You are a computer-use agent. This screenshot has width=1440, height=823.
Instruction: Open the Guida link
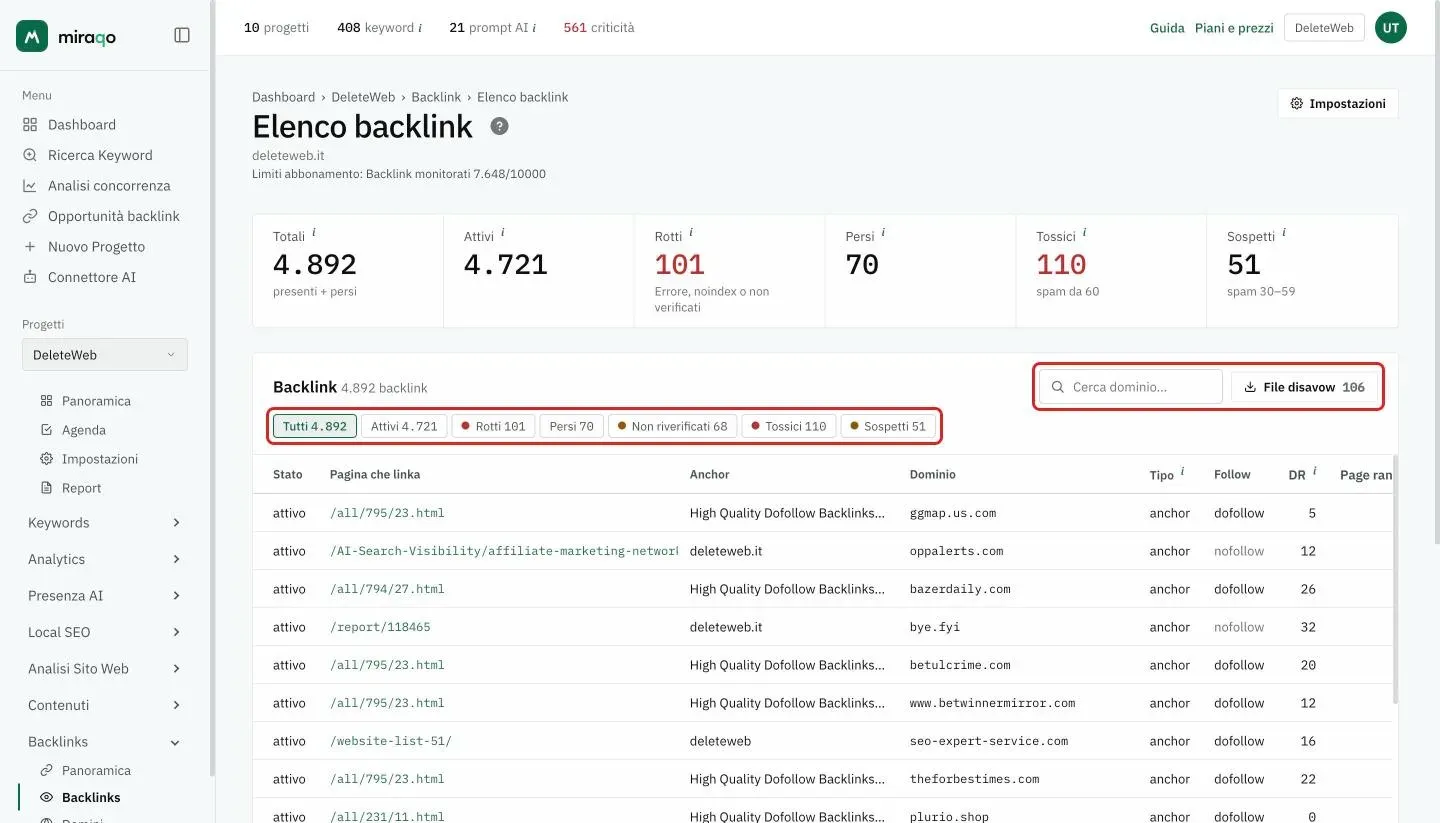tap(1167, 28)
